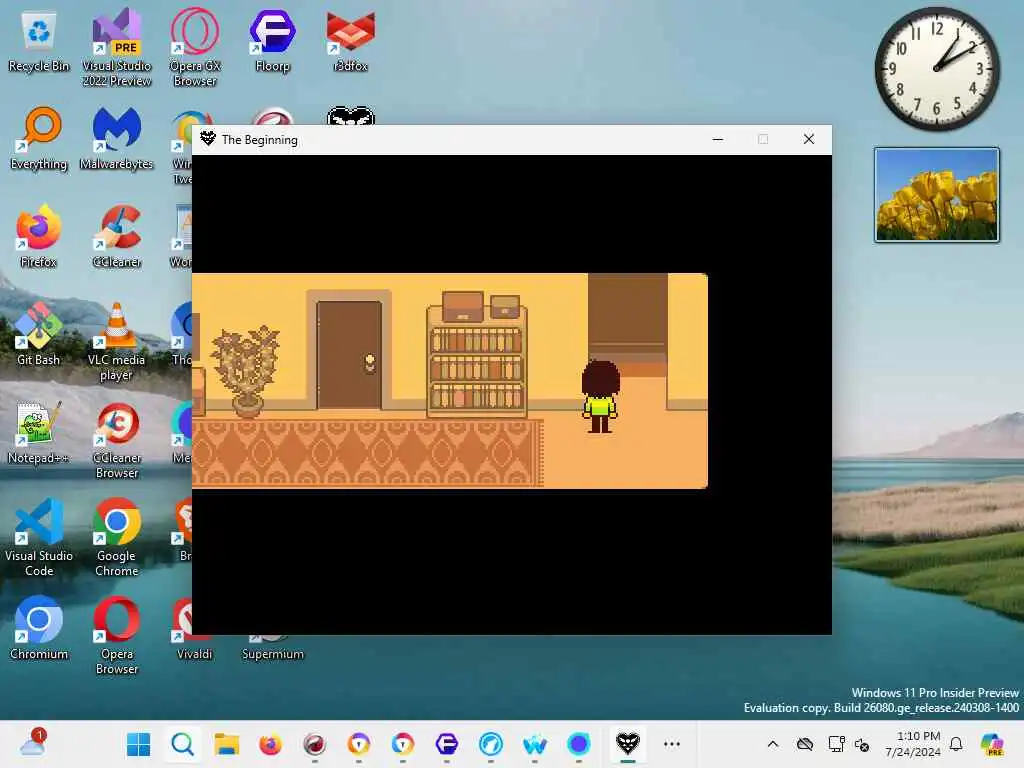The height and width of the screenshot is (768, 1024).
Task: Open the r3dfox desktop shortcut
Action: click(x=351, y=39)
